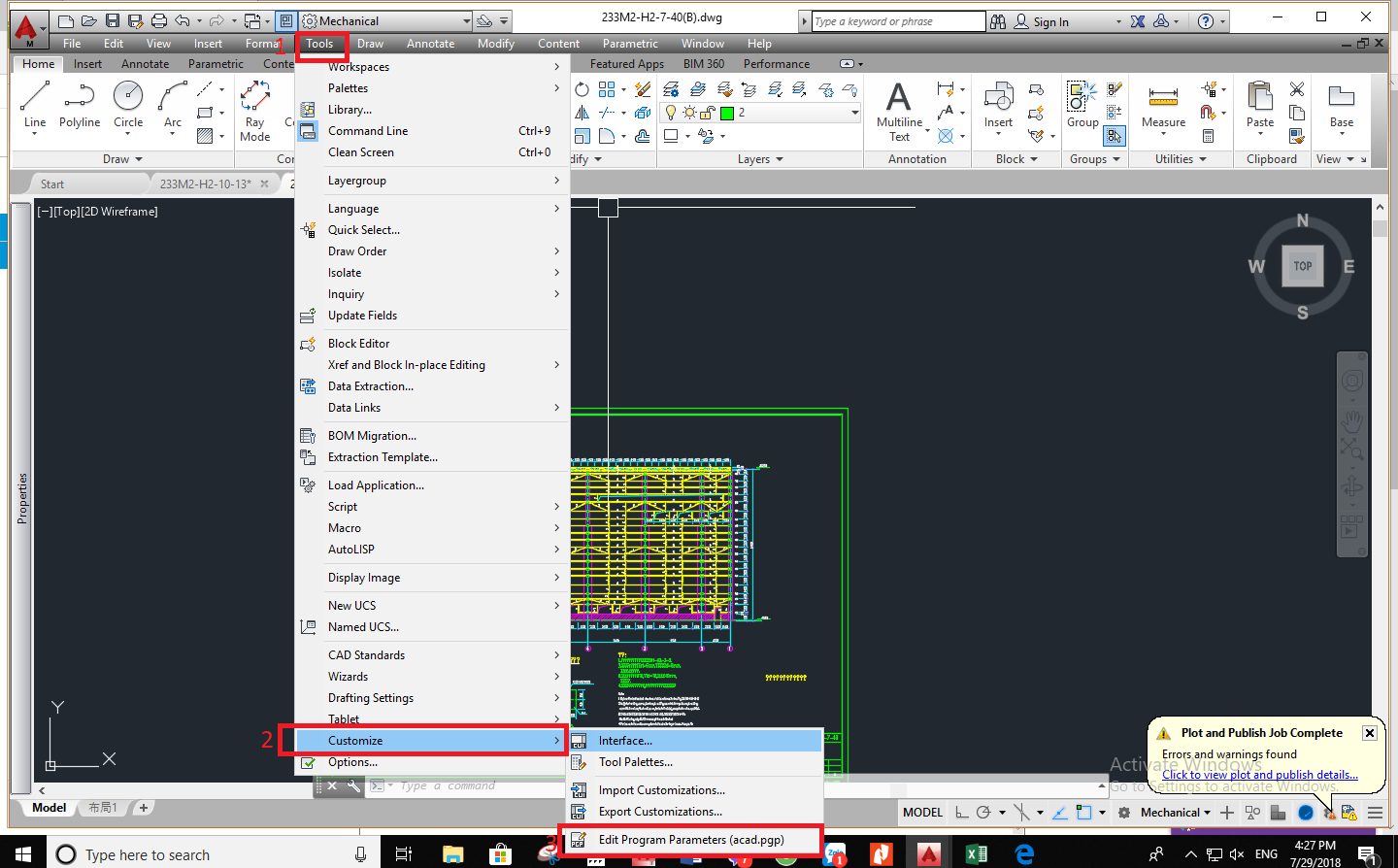
Task: Choose Edit Program Parameters (acad.pgp)
Action: [691, 839]
